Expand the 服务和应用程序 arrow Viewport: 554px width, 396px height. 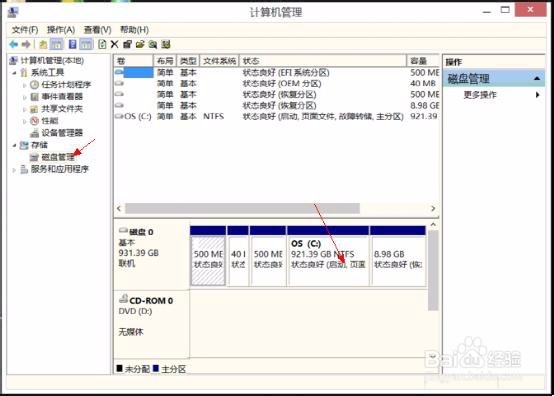coord(14,170)
